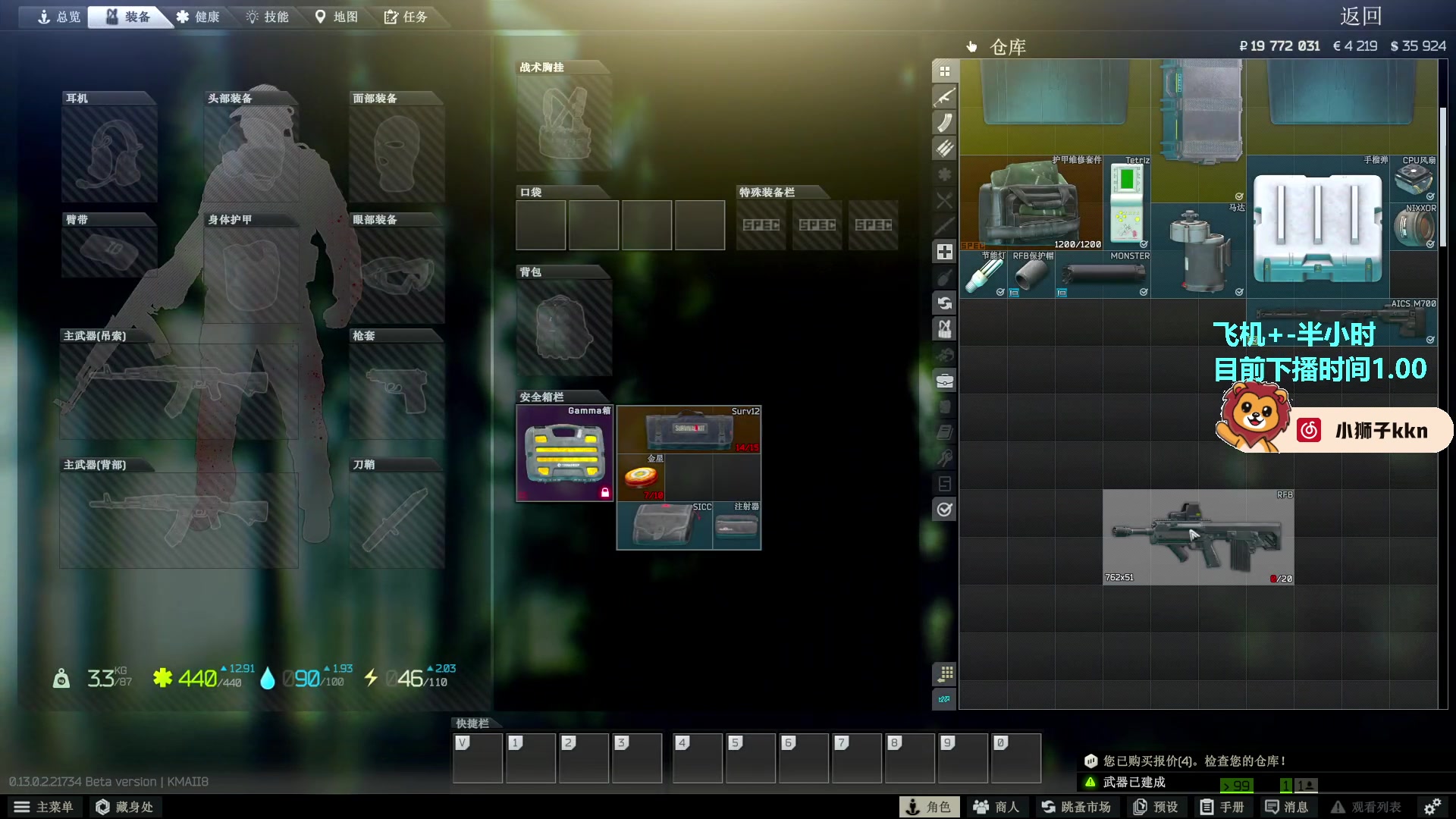Image resolution: width=1456 pixels, height=819 pixels.
Task: Select the Tetriz handheld item
Action: tap(1127, 203)
